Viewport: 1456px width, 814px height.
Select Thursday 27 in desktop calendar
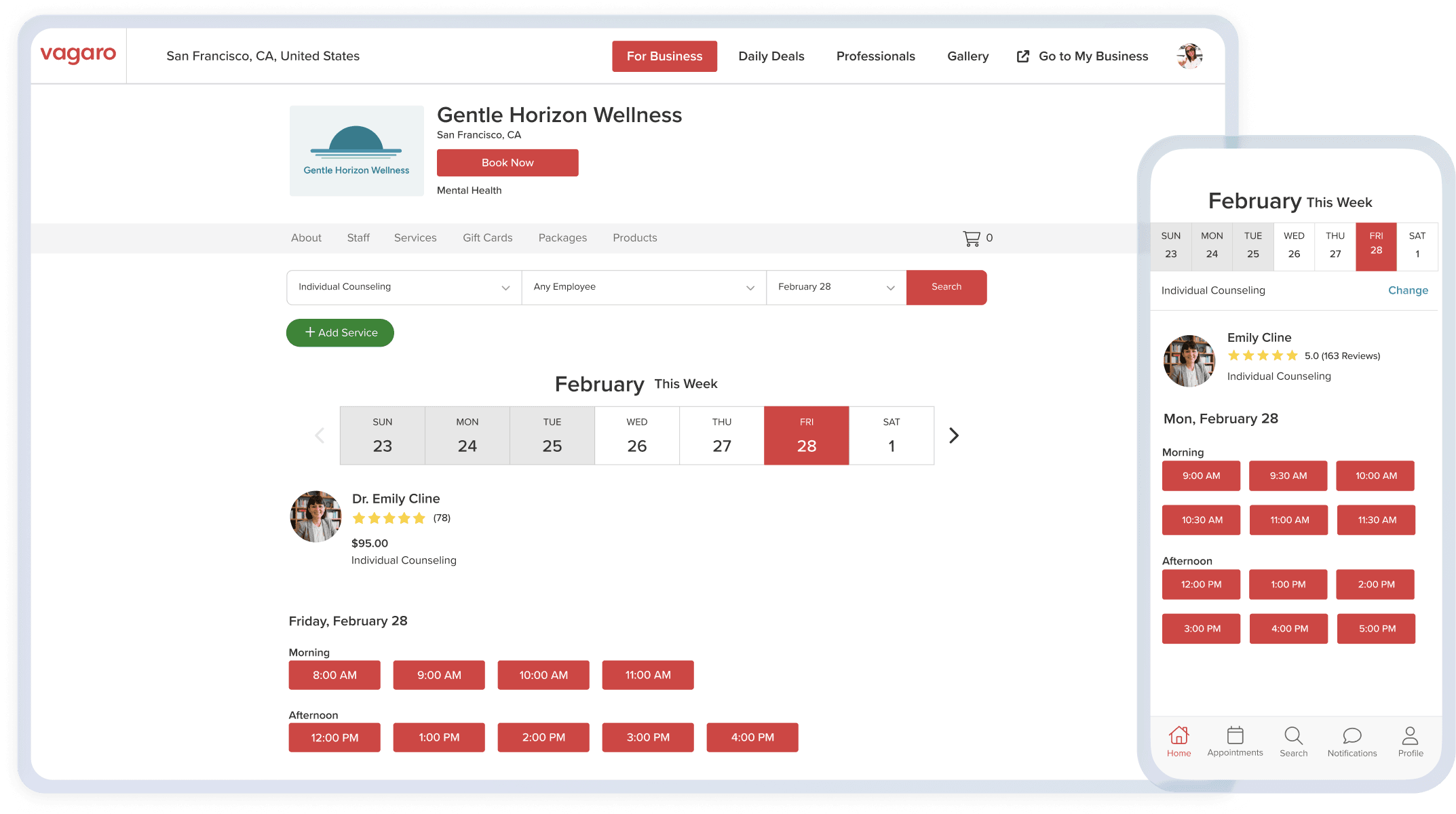tap(721, 435)
